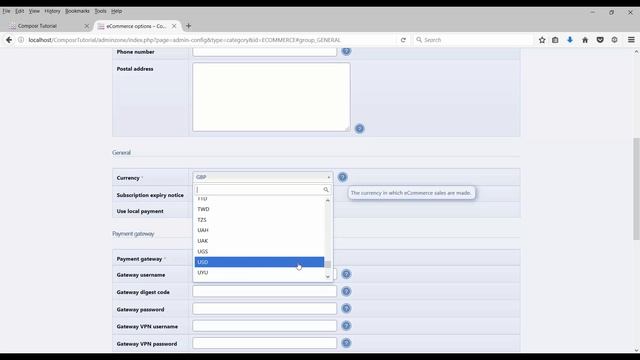Click help icon beside Postal address box
Screen dimensions: 640x360
click(360, 129)
